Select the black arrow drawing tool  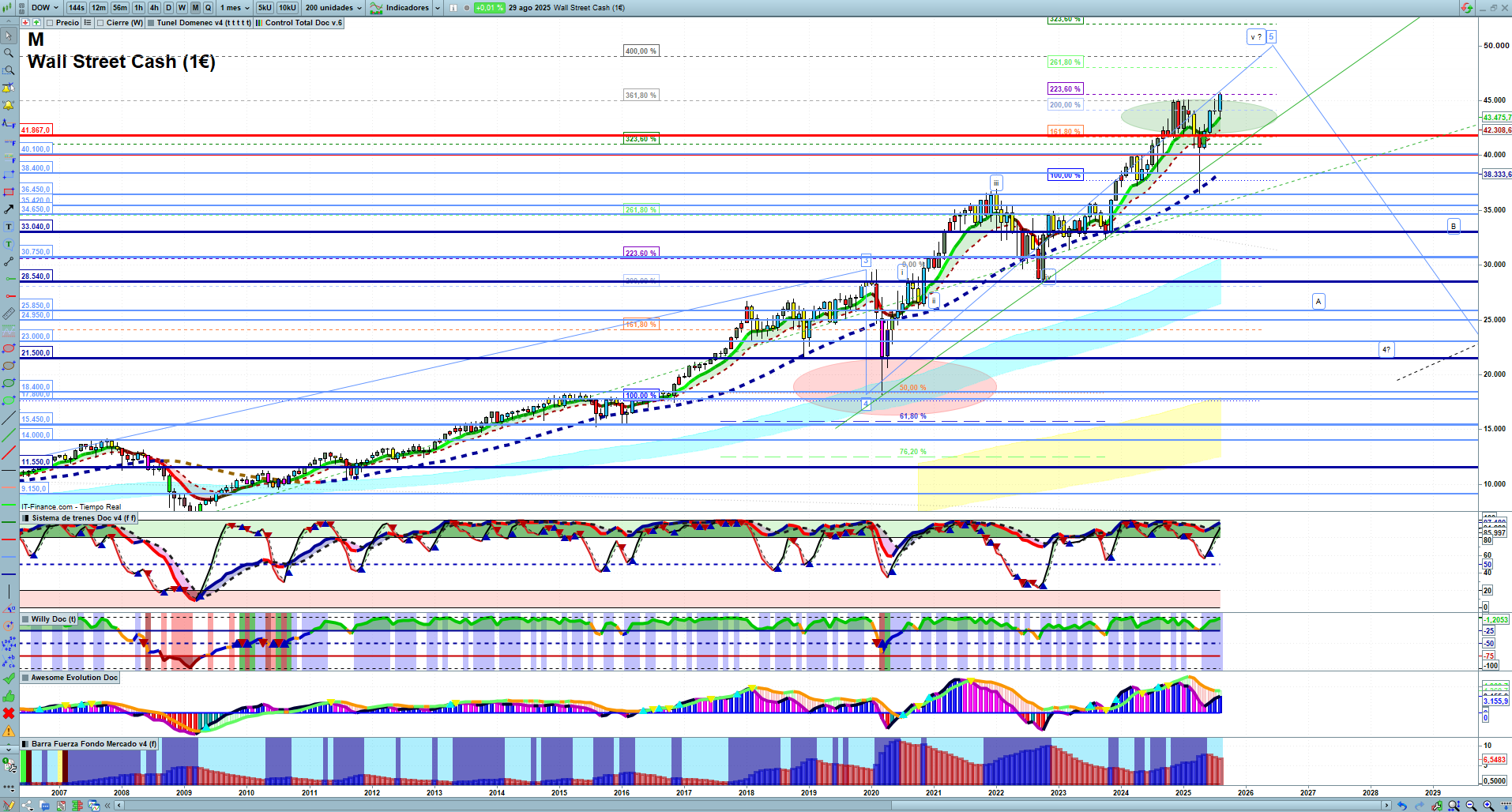(9, 209)
